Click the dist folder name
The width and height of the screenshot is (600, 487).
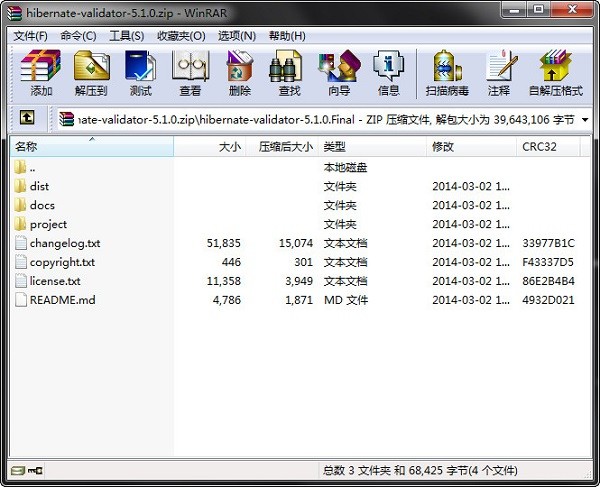(39, 186)
